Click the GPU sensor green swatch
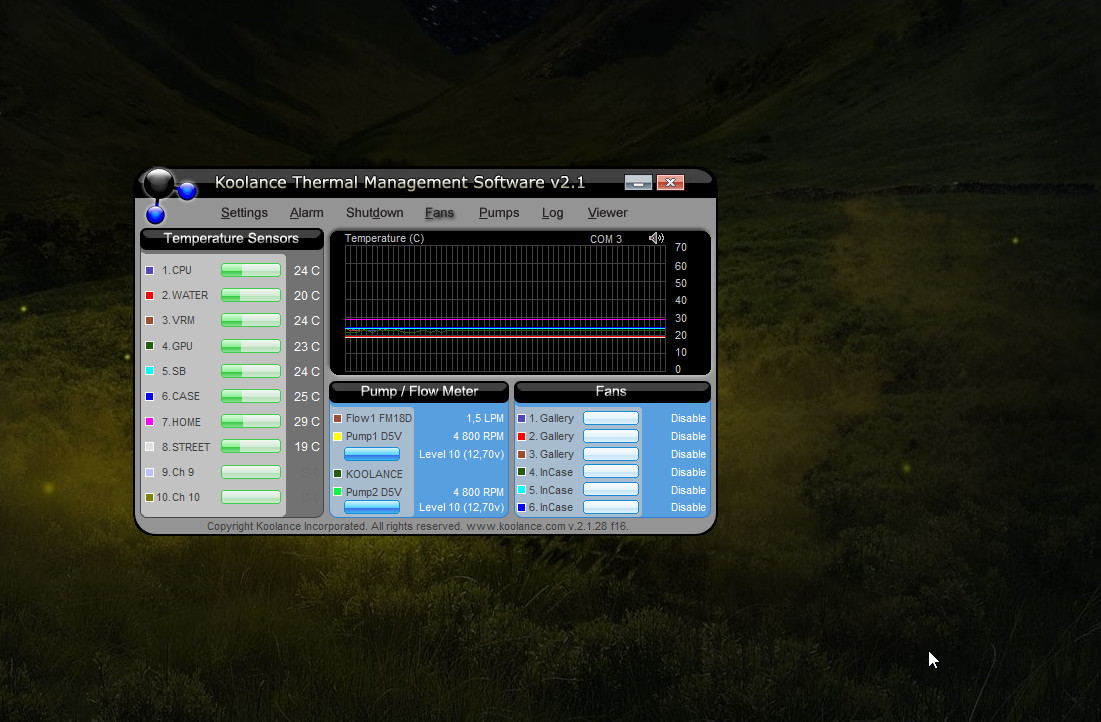 point(150,346)
